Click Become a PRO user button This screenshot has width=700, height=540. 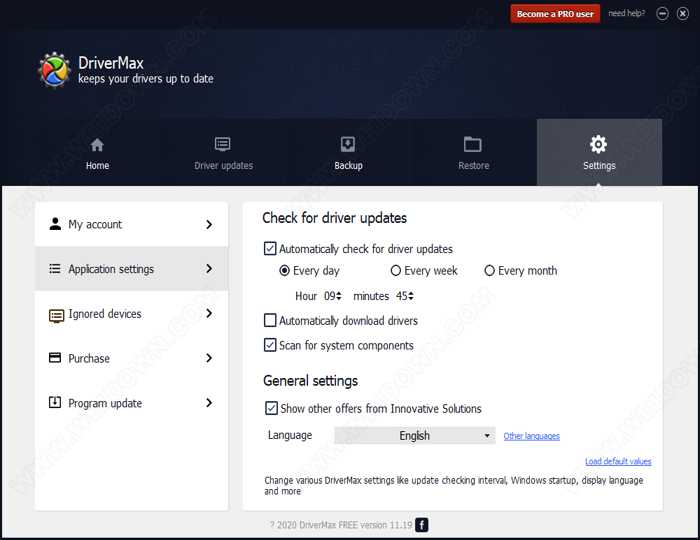click(x=555, y=14)
